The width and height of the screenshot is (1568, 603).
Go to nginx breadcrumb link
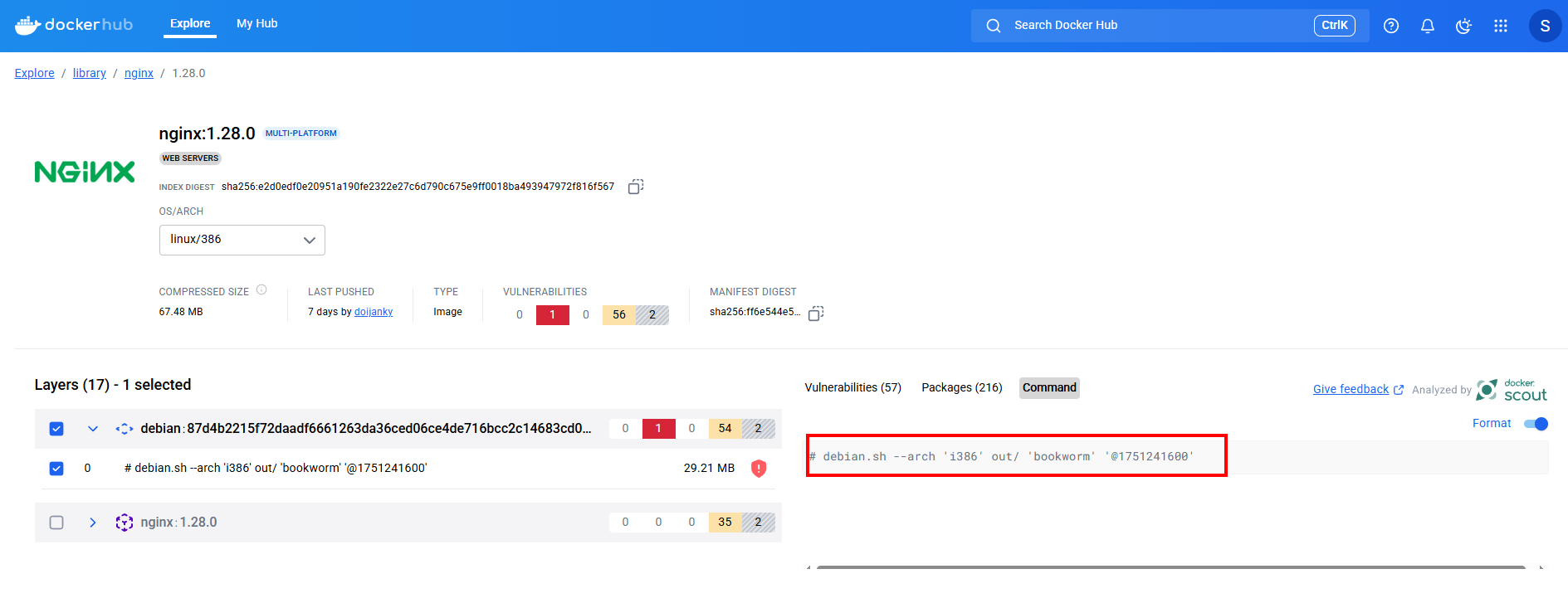click(x=139, y=73)
